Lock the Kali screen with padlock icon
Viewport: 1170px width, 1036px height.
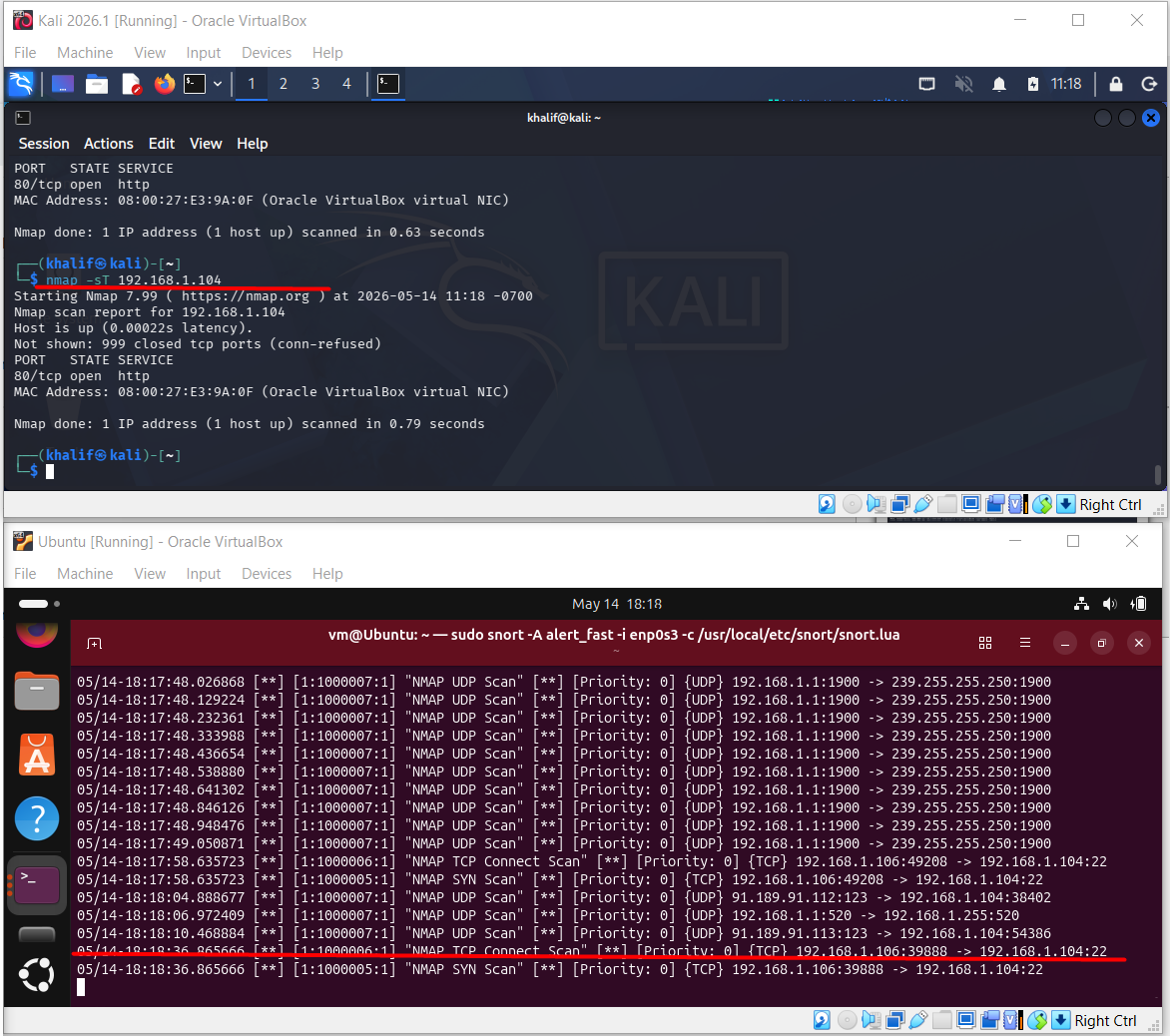1115,84
